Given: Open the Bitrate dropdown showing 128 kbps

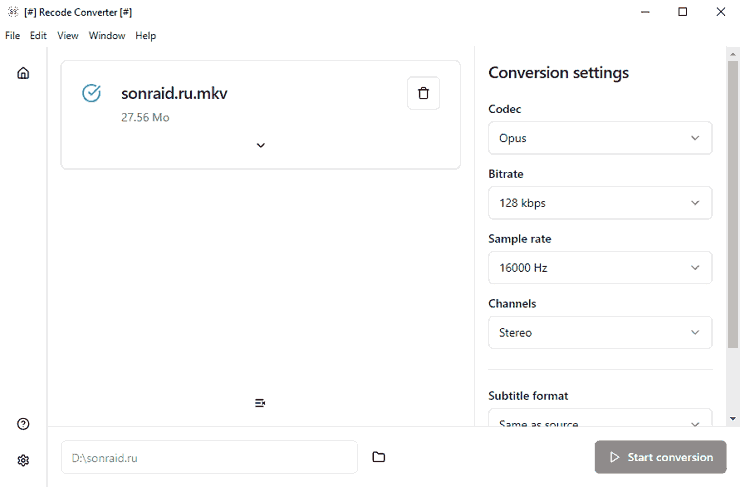Looking at the screenshot, I should pyautogui.click(x=600, y=203).
